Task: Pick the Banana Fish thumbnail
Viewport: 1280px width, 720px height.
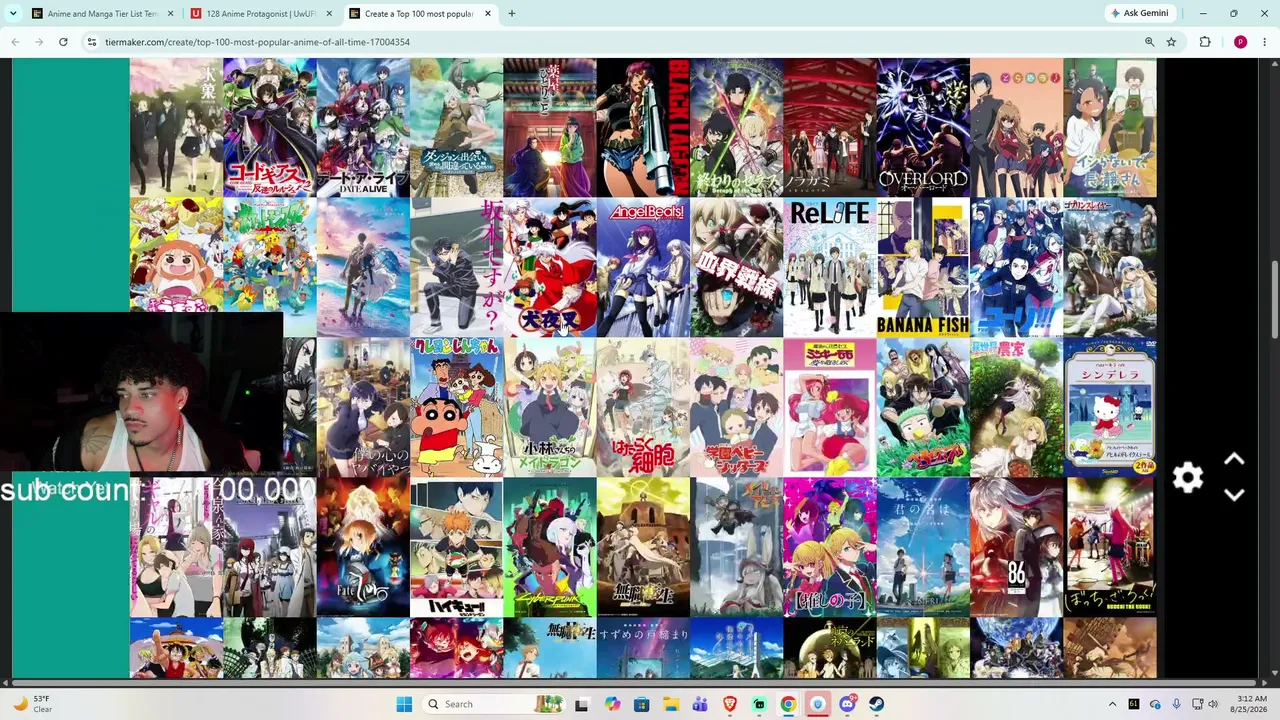Action: (x=923, y=267)
